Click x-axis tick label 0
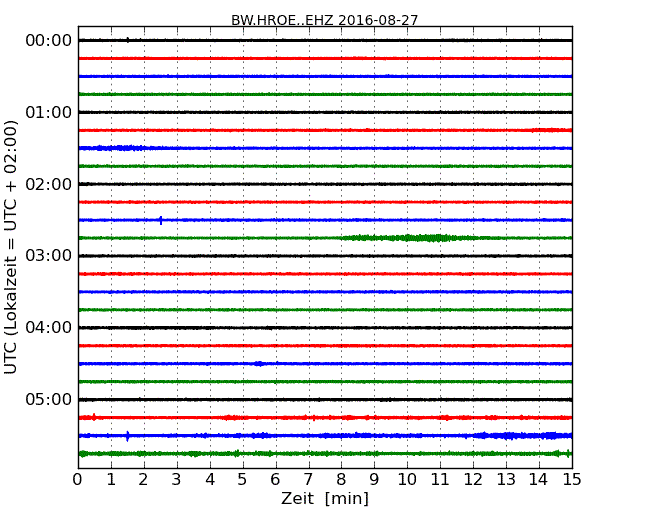This screenshot has width=650, height=520. 78,480
